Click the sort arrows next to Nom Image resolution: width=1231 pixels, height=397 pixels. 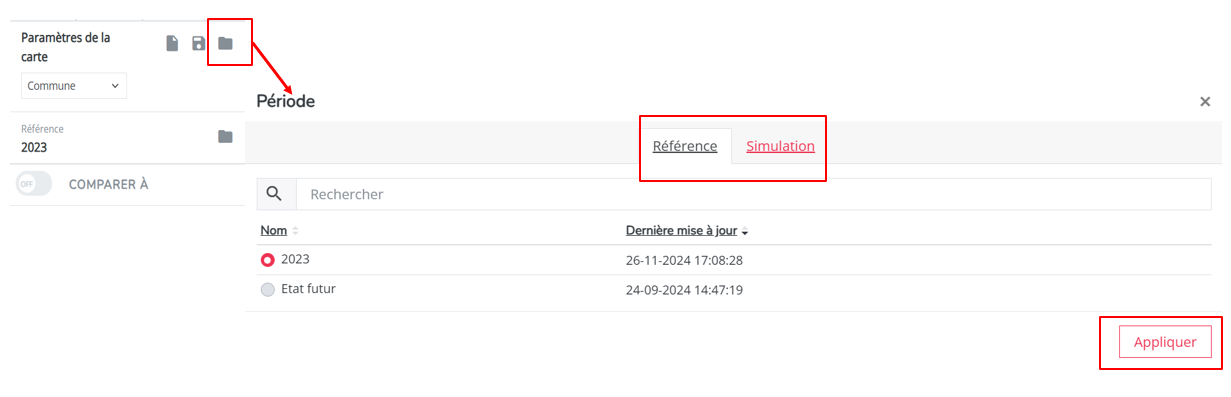(296, 231)
